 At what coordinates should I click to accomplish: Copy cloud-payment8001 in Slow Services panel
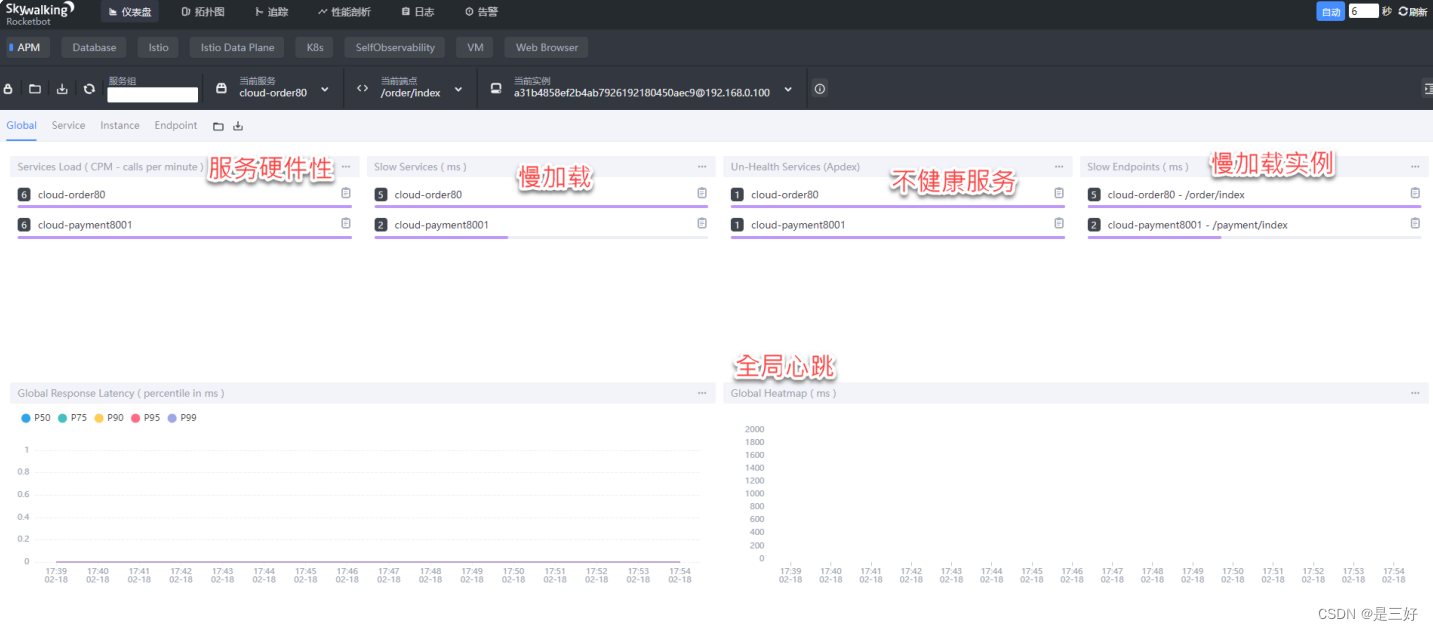pyautogui.click(x=702, y=223)
